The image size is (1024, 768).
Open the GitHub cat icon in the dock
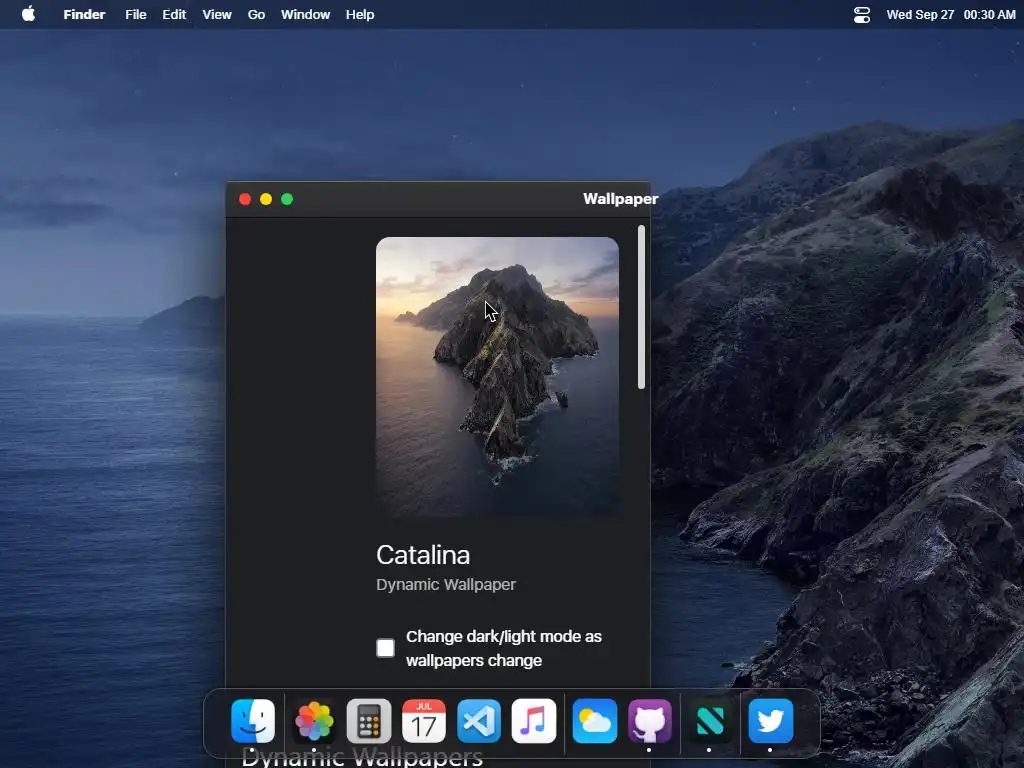pos(650,721)
